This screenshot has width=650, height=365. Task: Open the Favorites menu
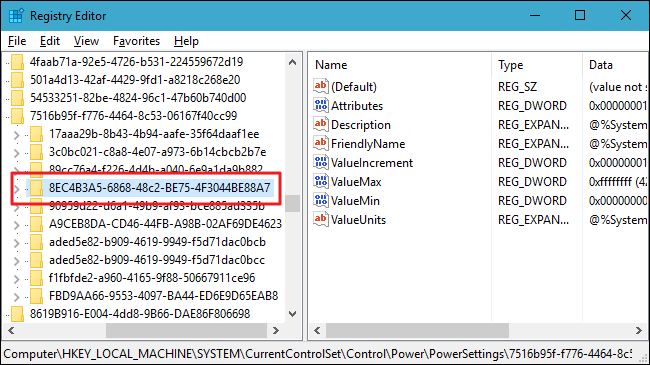pyautogui.click(x=136, y=41)
